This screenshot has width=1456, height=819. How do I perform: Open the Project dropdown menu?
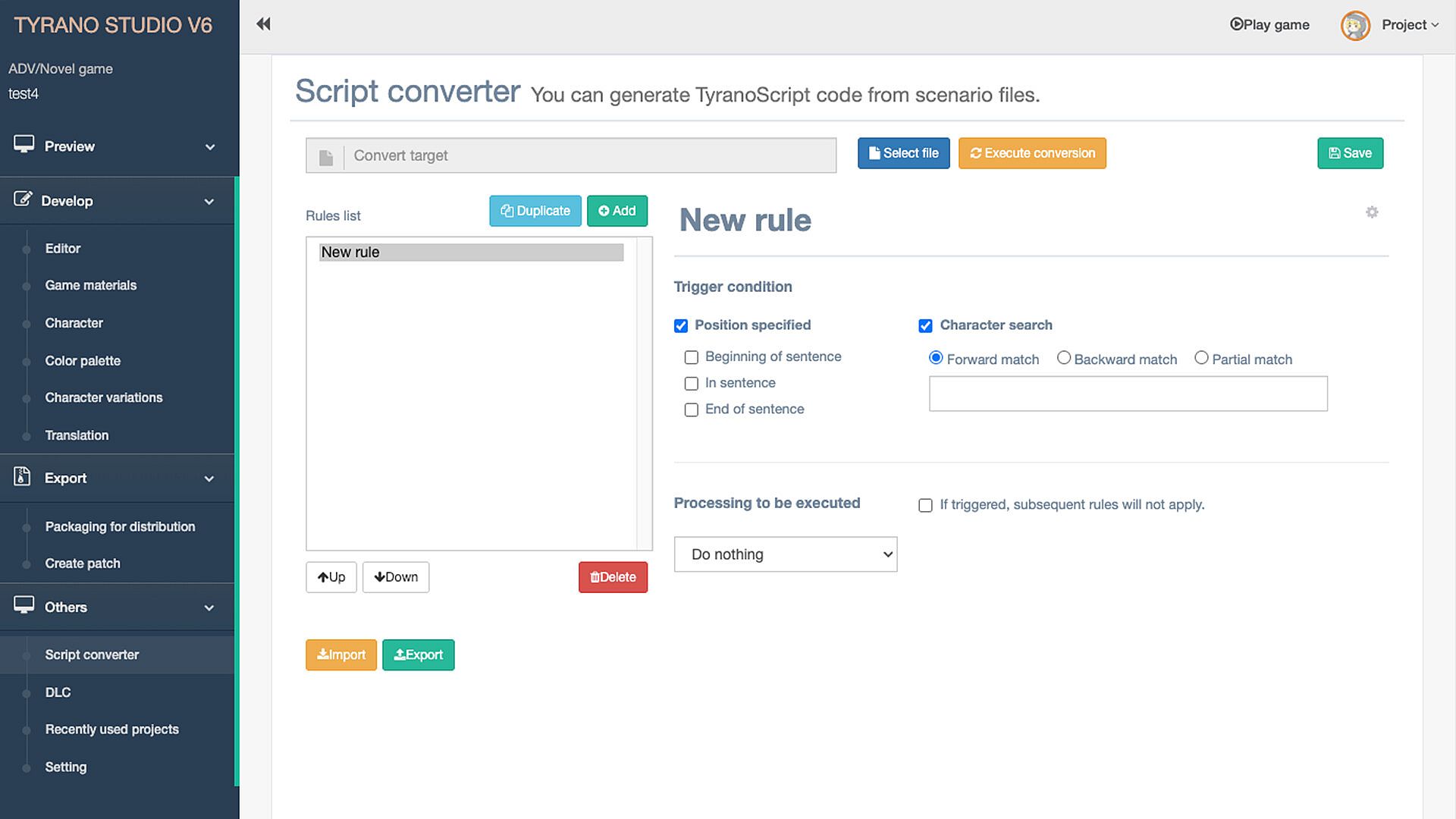[x=1409, y=25]
